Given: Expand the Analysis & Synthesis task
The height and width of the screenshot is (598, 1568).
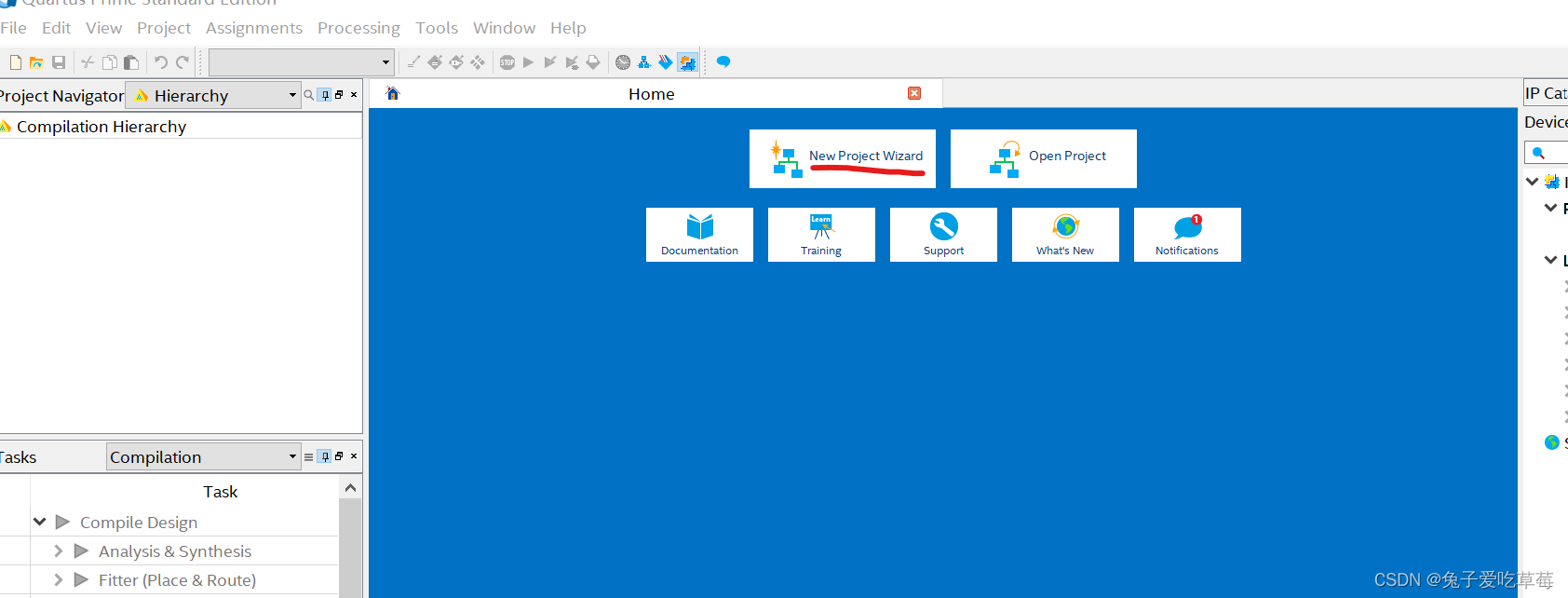Looking at the screenshot, I should tap(59, 551).
